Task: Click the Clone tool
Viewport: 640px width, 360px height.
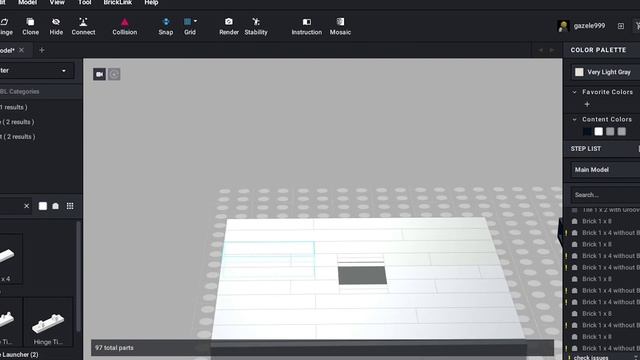Action: [x=31, y=26]
